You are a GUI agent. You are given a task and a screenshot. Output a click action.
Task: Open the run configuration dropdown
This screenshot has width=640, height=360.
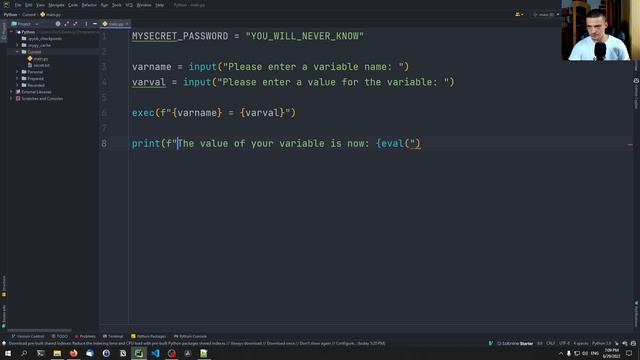coord(547,14)
